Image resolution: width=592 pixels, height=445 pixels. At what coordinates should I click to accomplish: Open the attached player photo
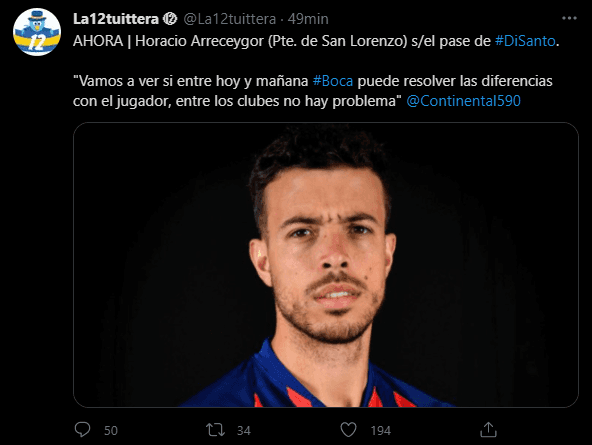point(326,265)
